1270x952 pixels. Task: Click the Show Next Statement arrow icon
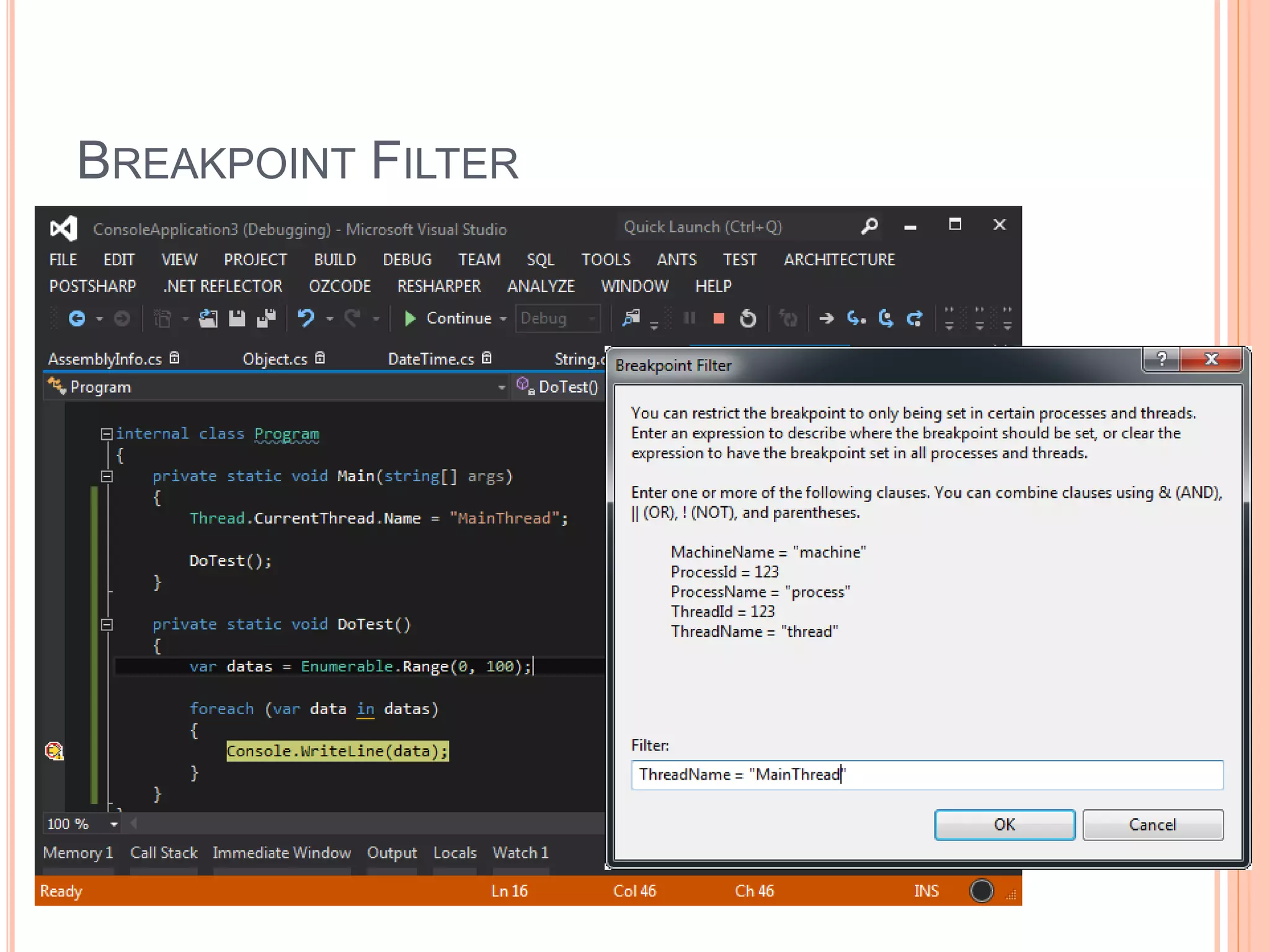(x=826, y=319)
